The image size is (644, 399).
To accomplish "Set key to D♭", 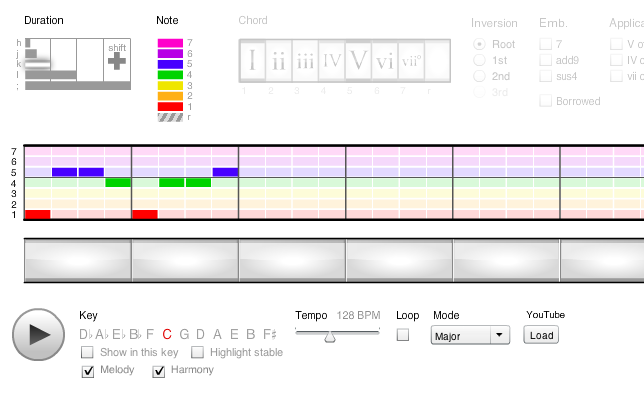I will (x=86, y=334).
